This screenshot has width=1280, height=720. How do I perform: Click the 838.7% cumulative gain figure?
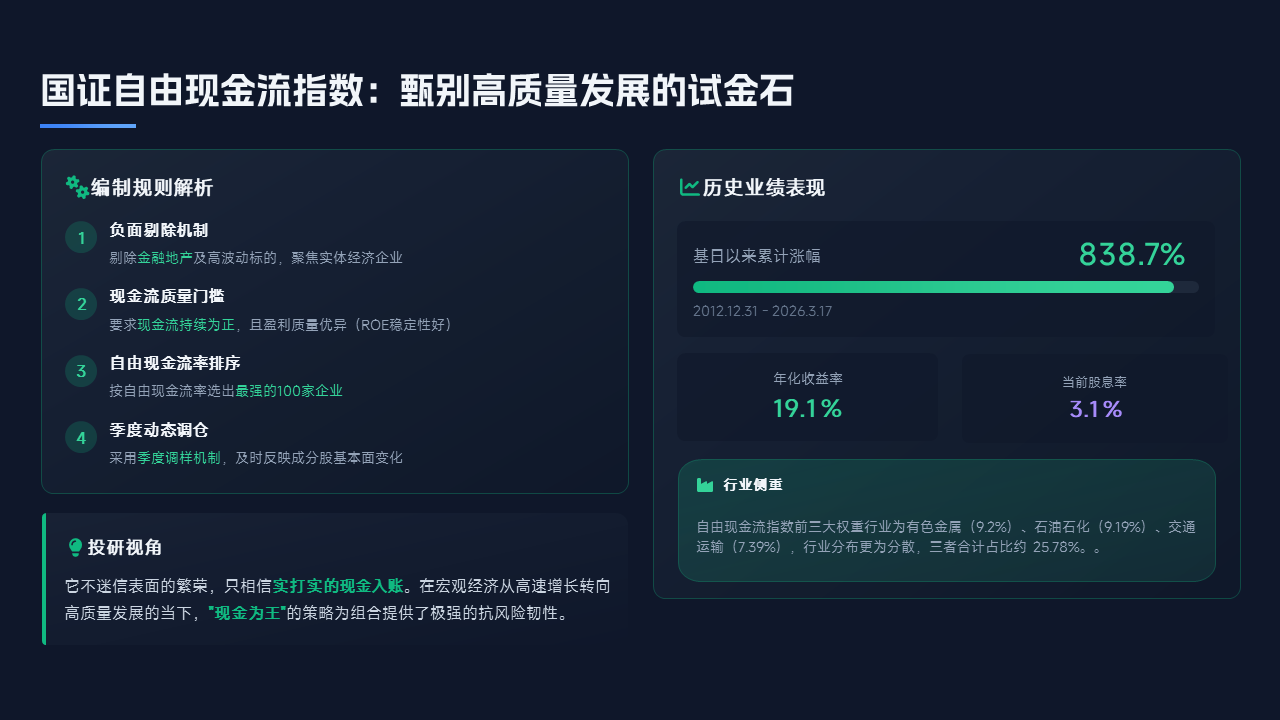(1131, 255)
